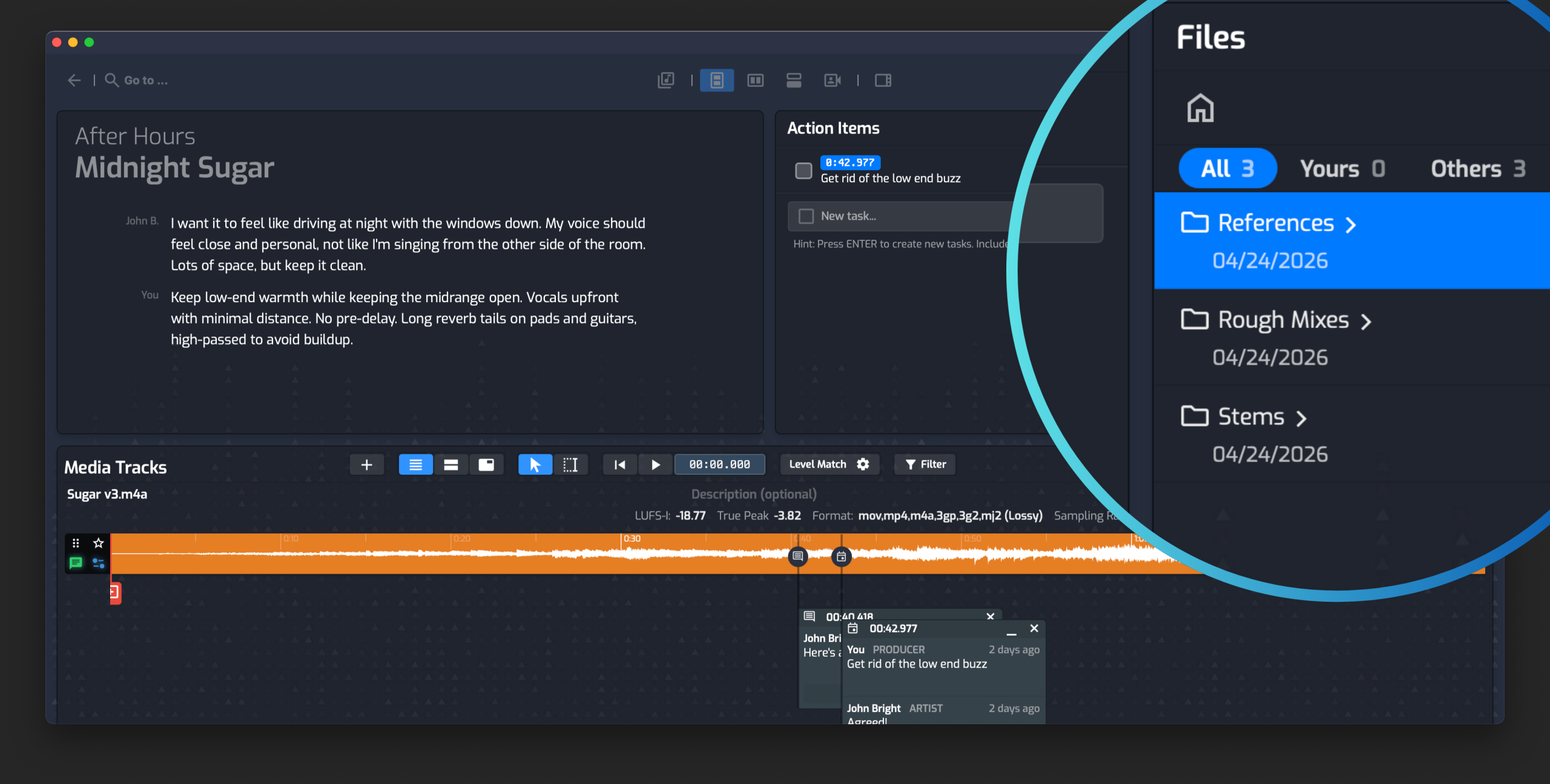The height and width of the screenshot is (784, 1550).
Task: Close the 00:42.977 task popup
Action: pos(1034,628)
